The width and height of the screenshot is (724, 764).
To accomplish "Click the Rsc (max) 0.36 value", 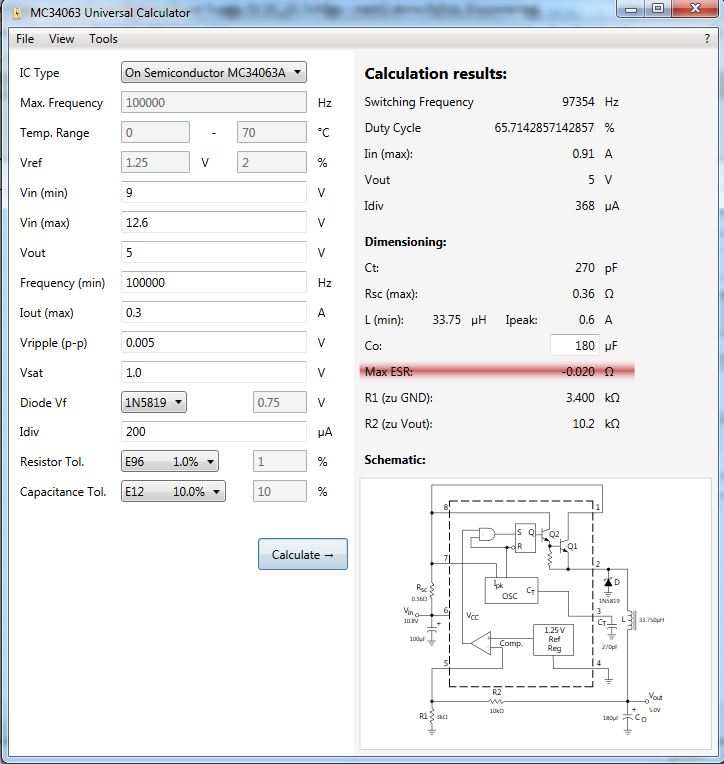I will point(583,294).
